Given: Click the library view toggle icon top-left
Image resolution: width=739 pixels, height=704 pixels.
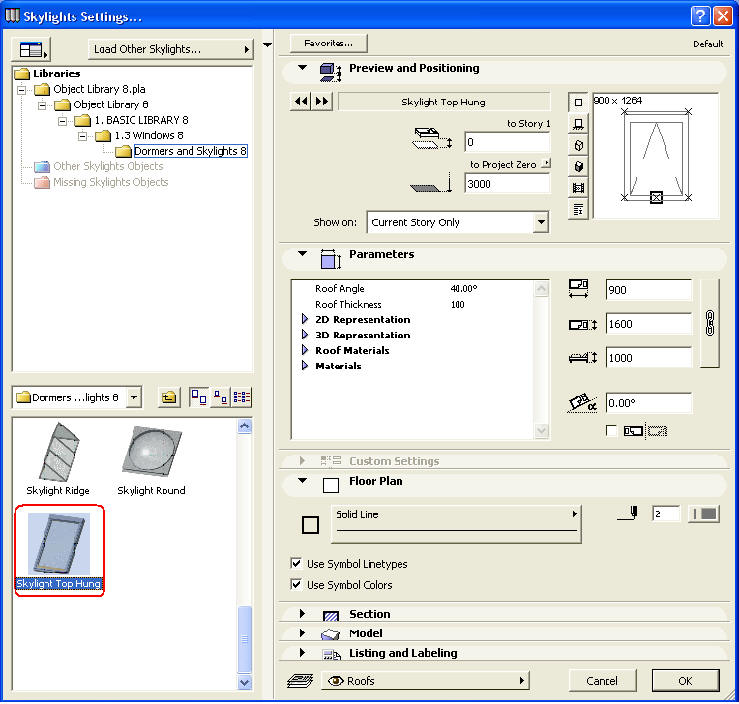Looking at the screenshot, I should point(33,49).
